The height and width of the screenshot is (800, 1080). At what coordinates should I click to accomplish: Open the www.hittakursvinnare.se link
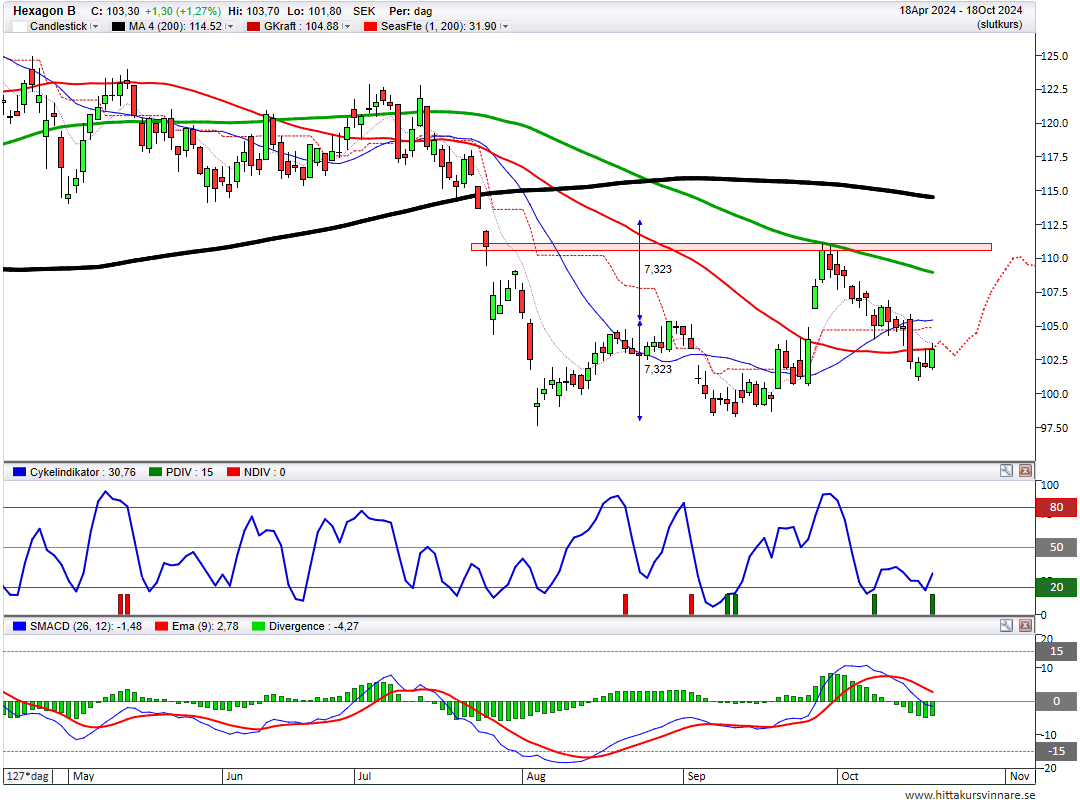coord(970,794)
